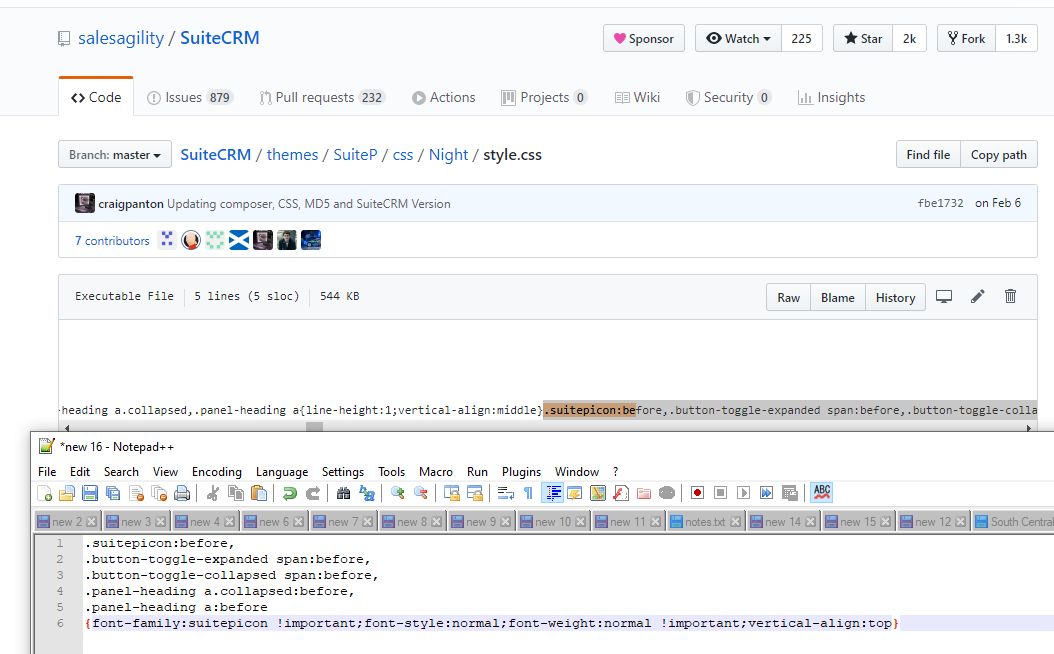Click the Zoom Out magnifier icon
The width and height of the screenshot is (1054, 654).
(421, 493)
